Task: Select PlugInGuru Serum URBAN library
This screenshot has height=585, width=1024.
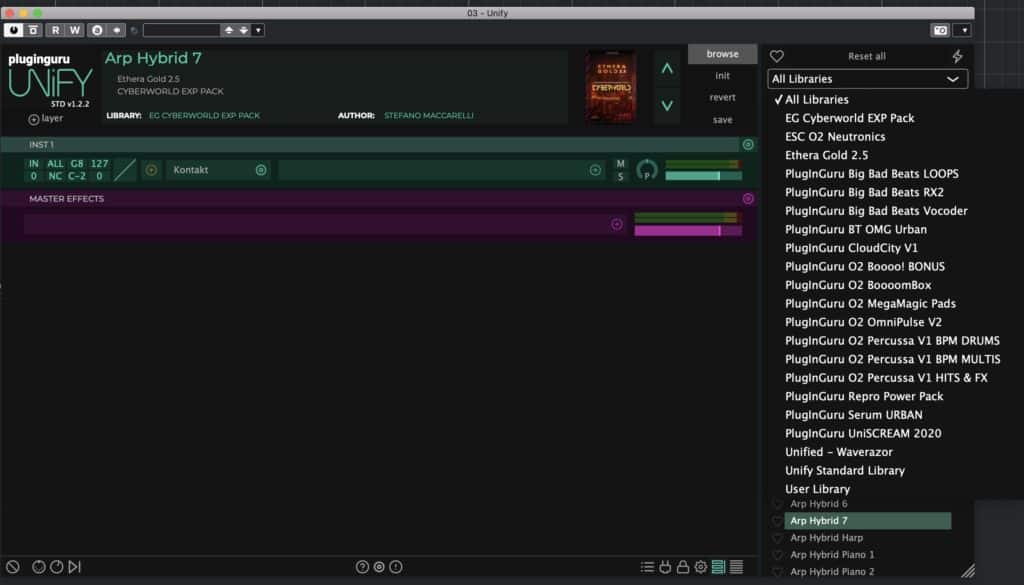Action: (x=854, y=415)
